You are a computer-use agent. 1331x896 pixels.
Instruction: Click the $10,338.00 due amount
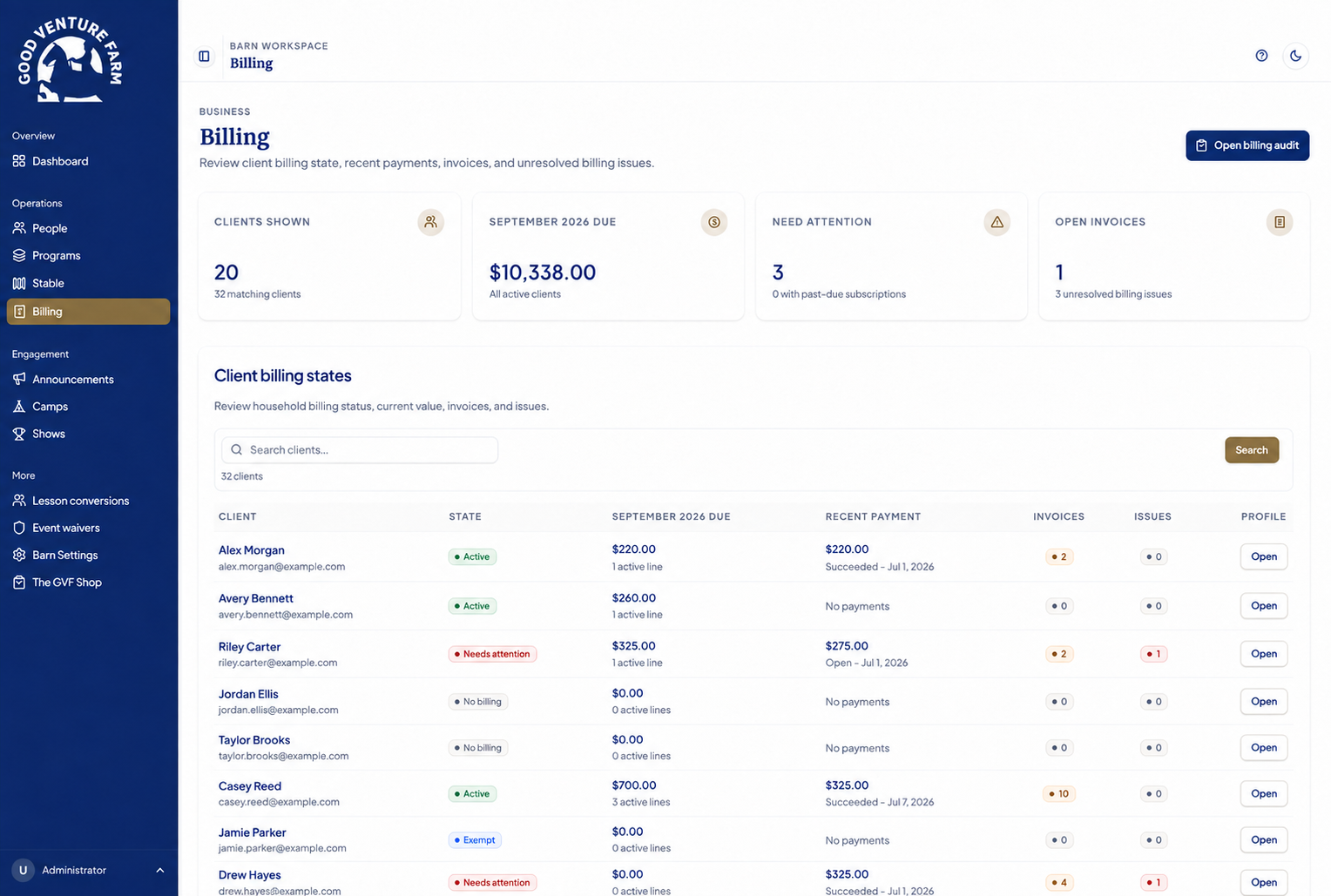[542, 273]
